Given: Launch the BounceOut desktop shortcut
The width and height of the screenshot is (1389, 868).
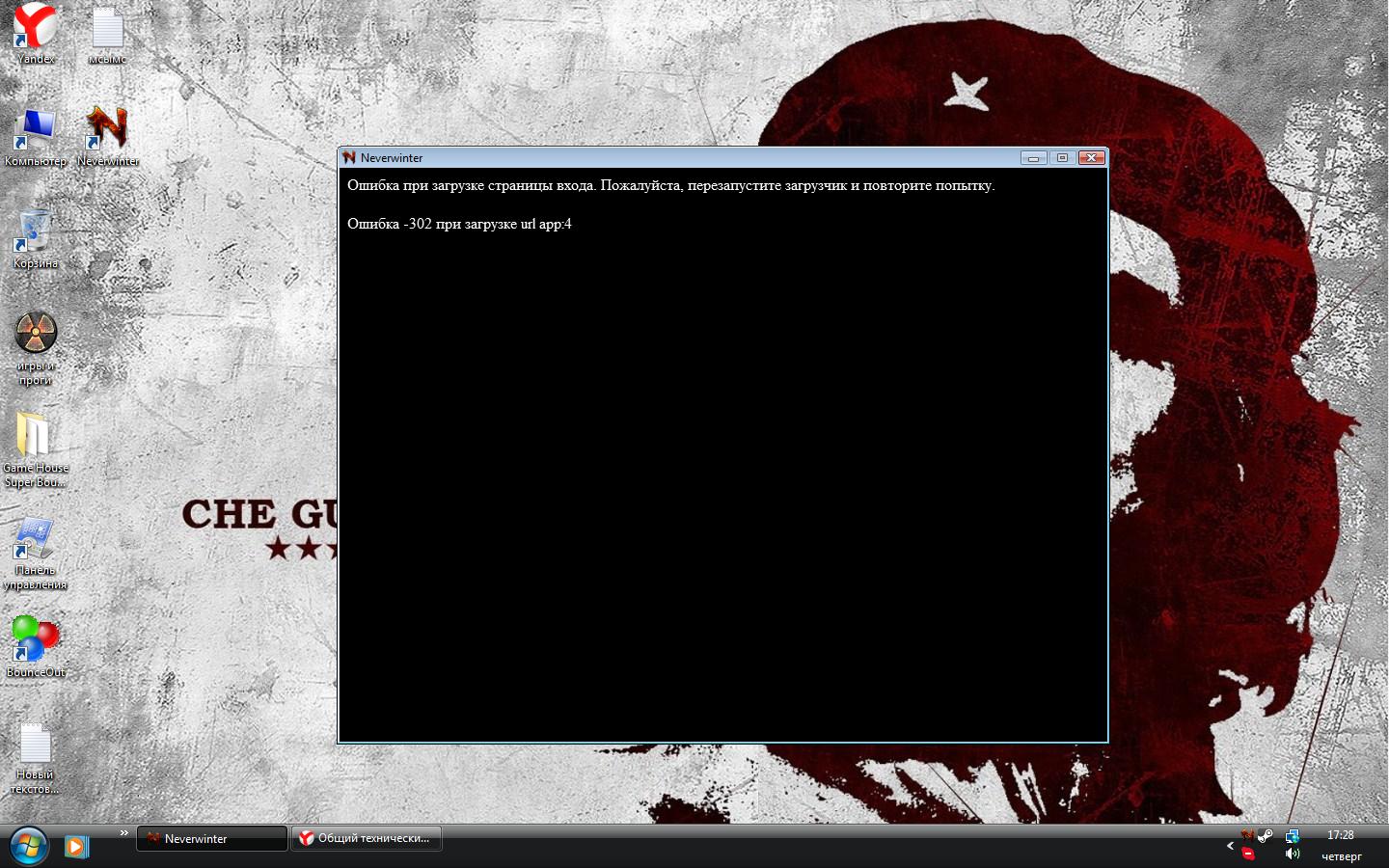Looking at the screenshot, I should (36, 646).
